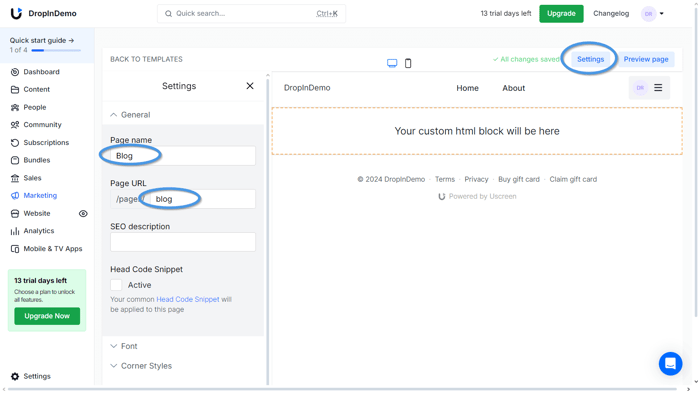The image size is (700, 393).
Task: Click the Analytics bar chart icon
Action: tap(15, 231)
